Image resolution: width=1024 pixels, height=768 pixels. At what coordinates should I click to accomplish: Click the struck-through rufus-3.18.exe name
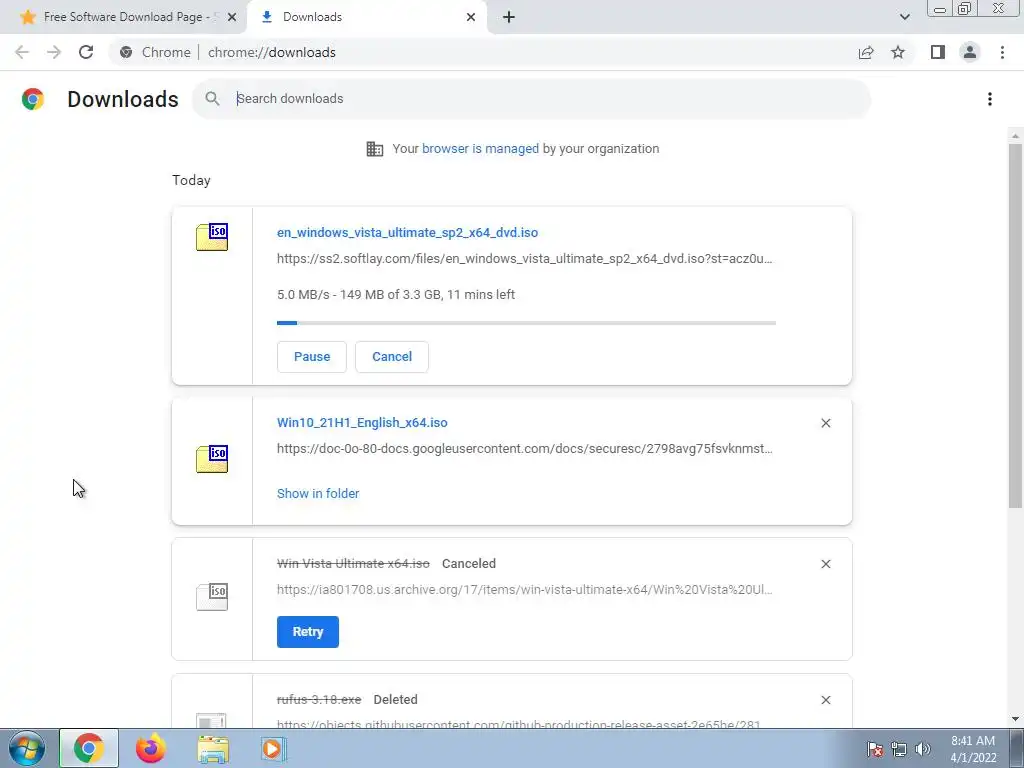(319, 699)
